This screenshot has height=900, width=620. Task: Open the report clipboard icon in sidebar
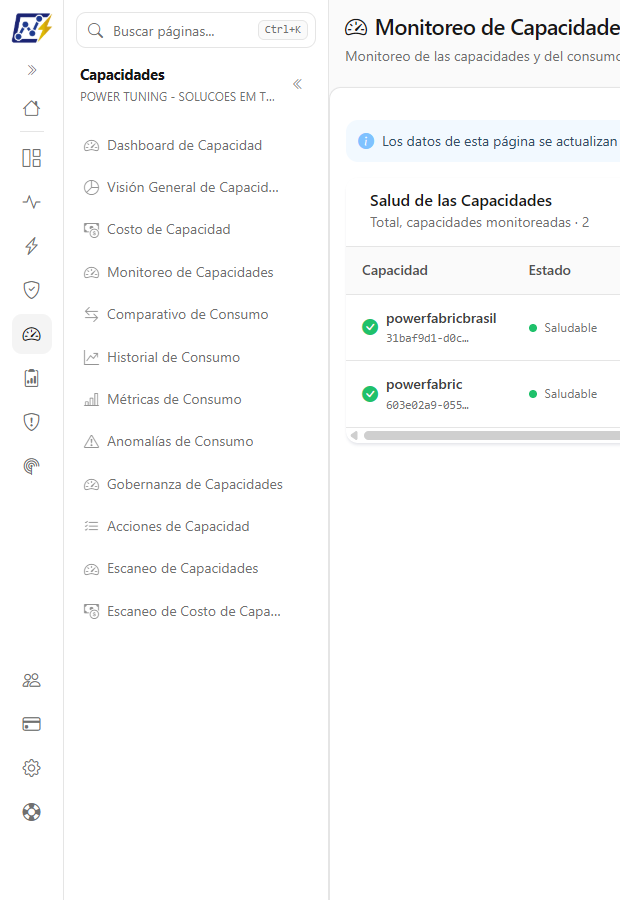(x=32, y=378)
